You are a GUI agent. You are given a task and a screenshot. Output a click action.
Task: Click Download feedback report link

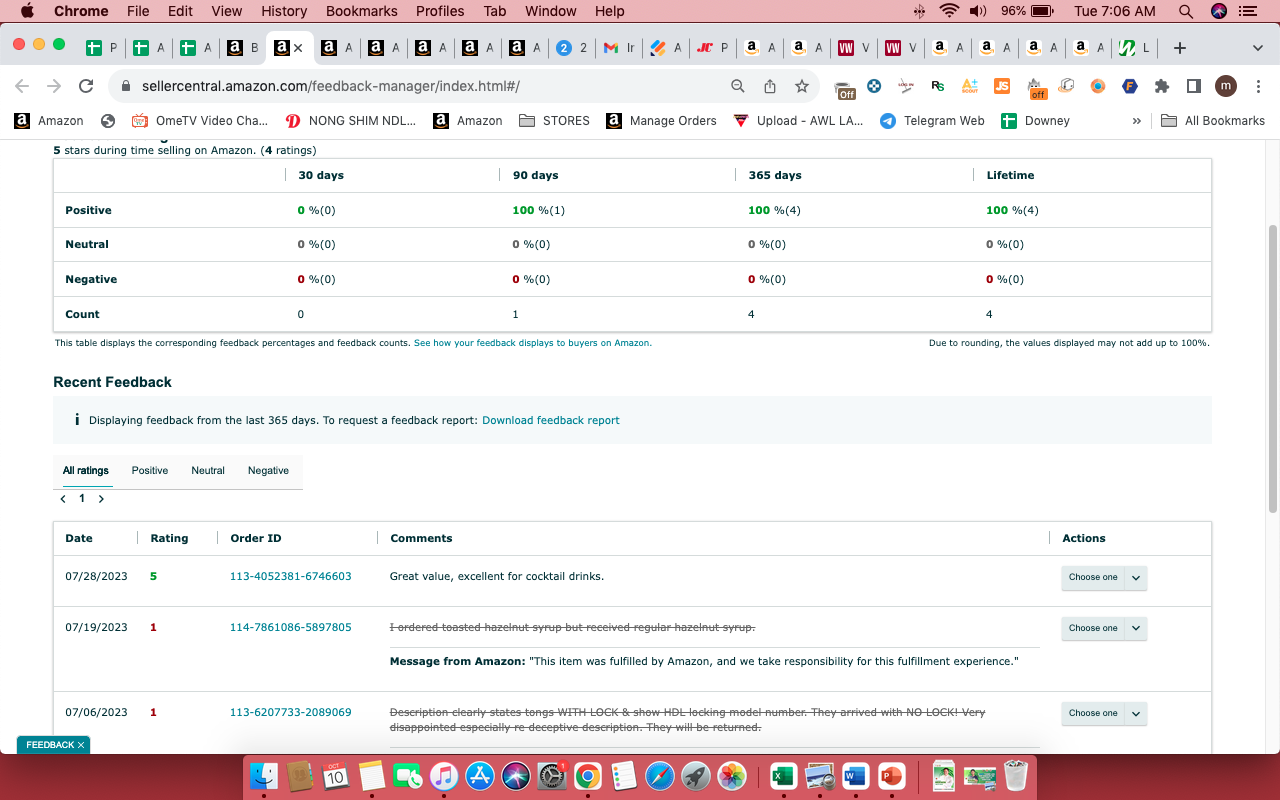[551, 420]
